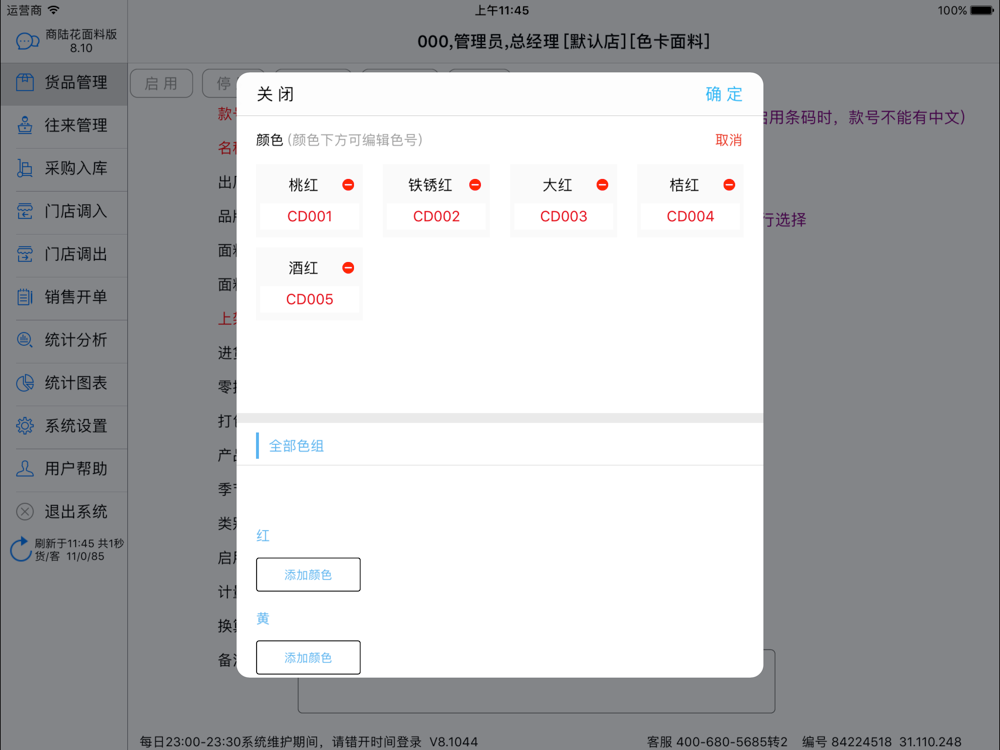Click the 启用 button behind dialog
This screenshot has width=1000, height=750.
(161, 84)
